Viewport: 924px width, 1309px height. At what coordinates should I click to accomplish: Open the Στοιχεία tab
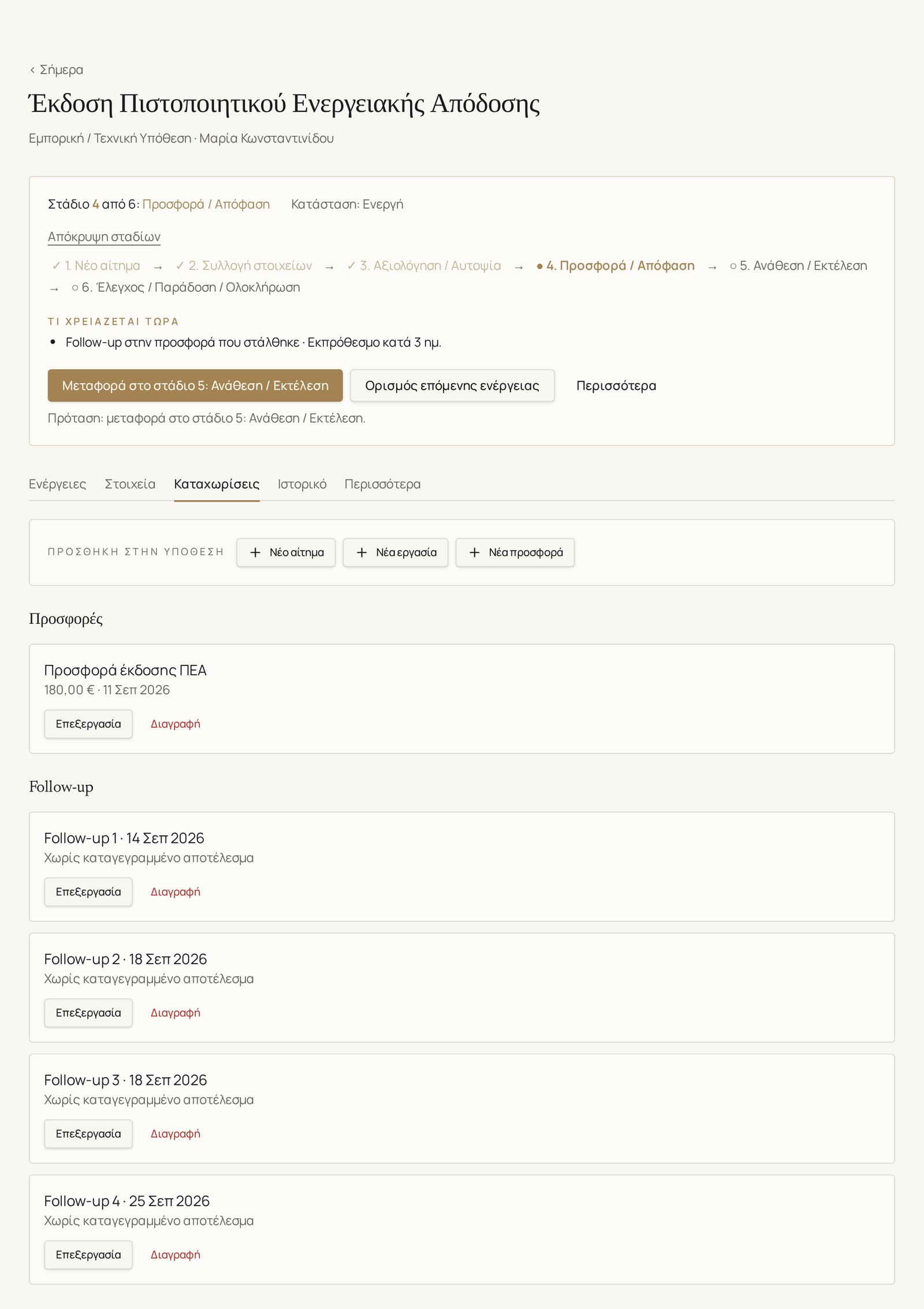point(130,484)
